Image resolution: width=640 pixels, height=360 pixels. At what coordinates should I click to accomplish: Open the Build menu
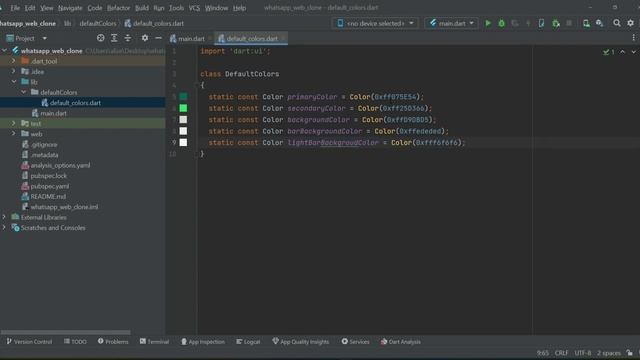pos(142,8)
